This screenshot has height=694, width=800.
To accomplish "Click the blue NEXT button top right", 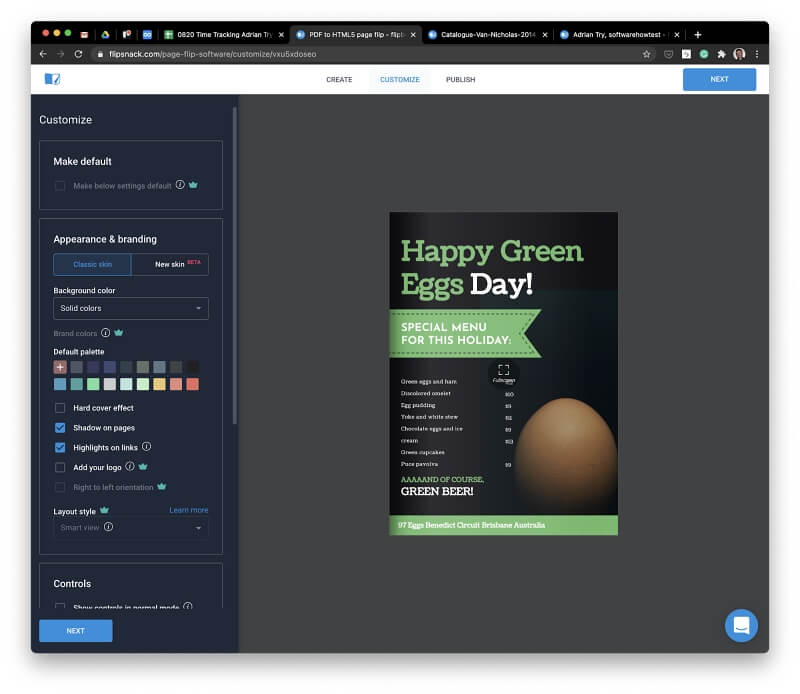I will (719, 79).
